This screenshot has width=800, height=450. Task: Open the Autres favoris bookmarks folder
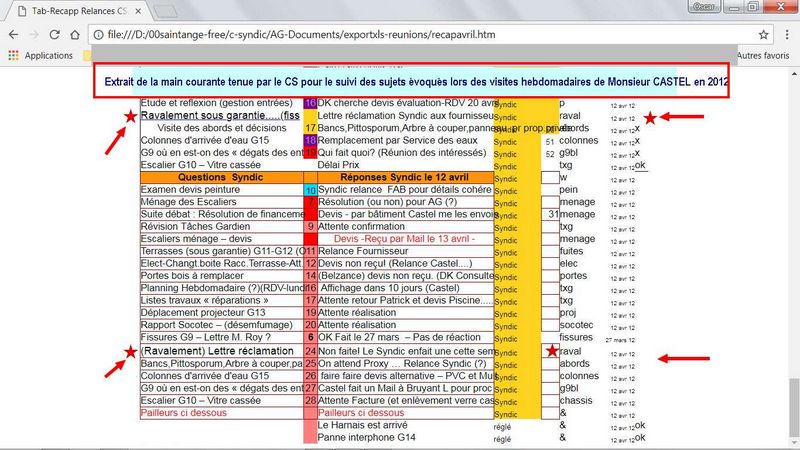coord(763,55)
